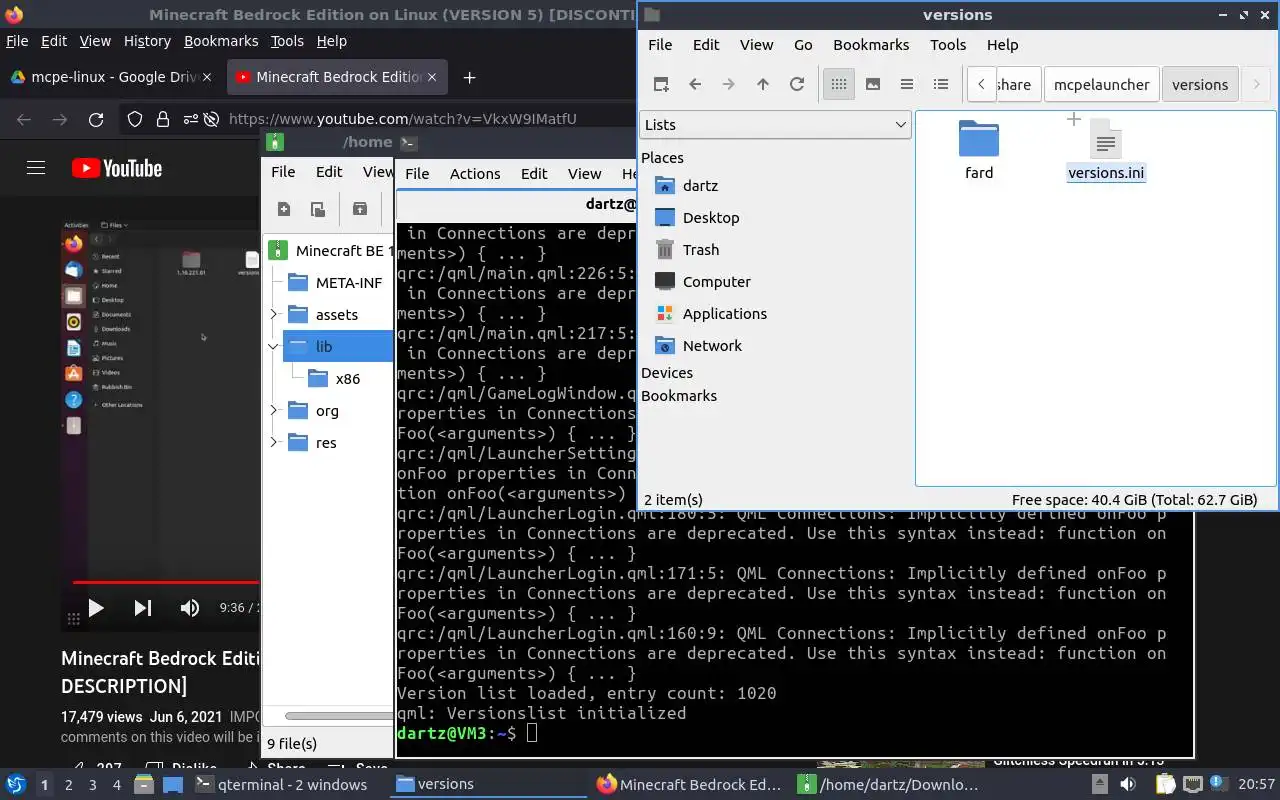The height and width of the screenshot is (800, 1280).
Task: Open file manager Bookmarks menu
Action: (x=871, y=44)
